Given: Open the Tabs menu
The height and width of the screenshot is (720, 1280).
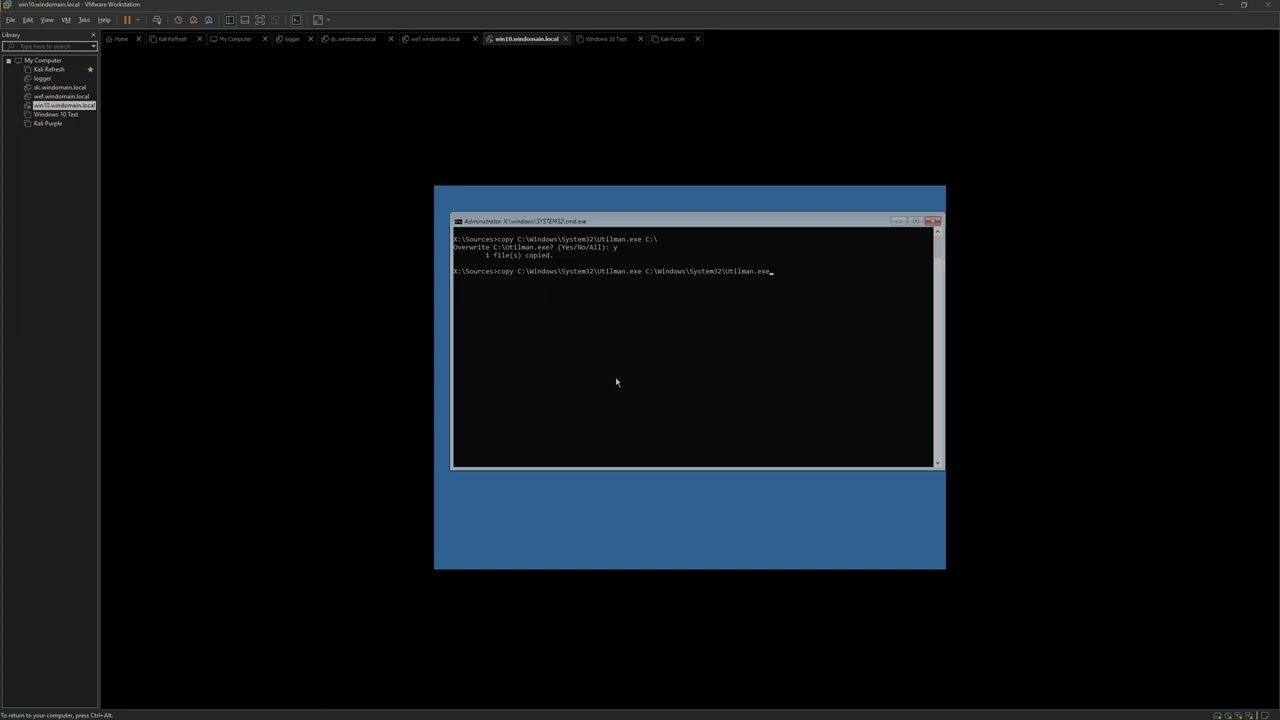Looking at the screenshot, I should 84,20.
